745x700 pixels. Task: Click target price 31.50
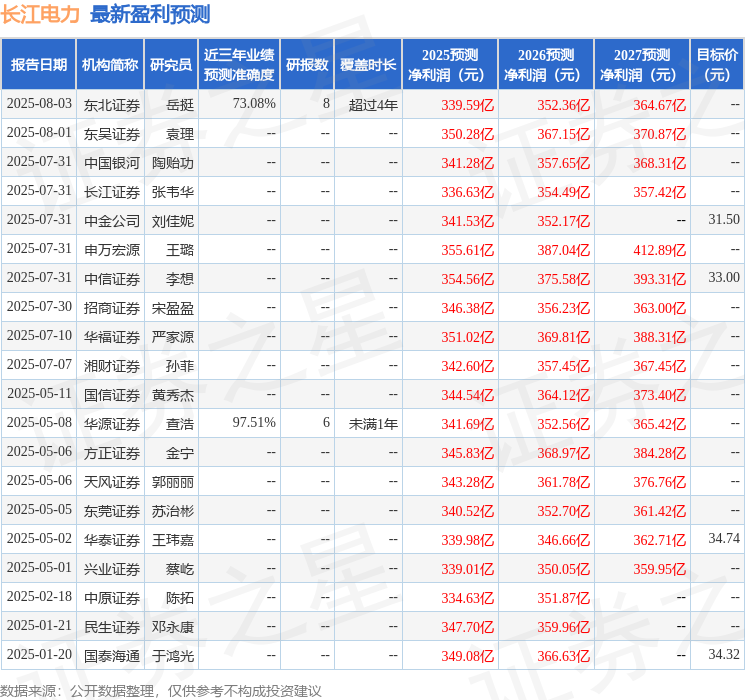point(724,219)
